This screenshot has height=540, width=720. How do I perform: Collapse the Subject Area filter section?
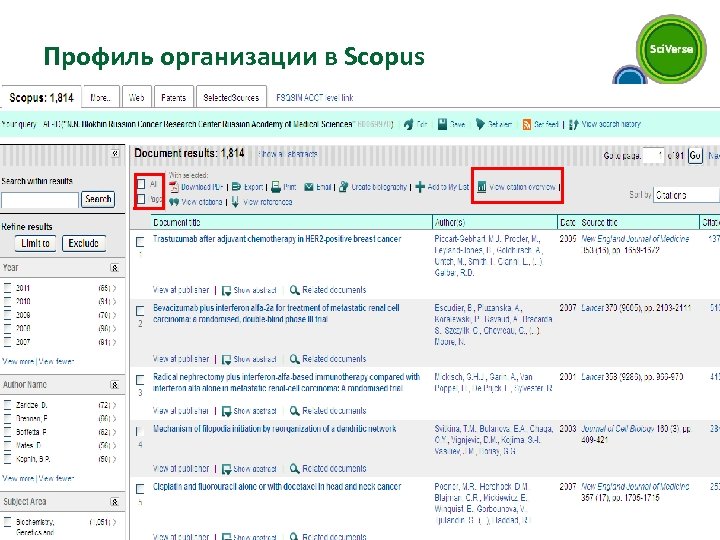point(115,502)
